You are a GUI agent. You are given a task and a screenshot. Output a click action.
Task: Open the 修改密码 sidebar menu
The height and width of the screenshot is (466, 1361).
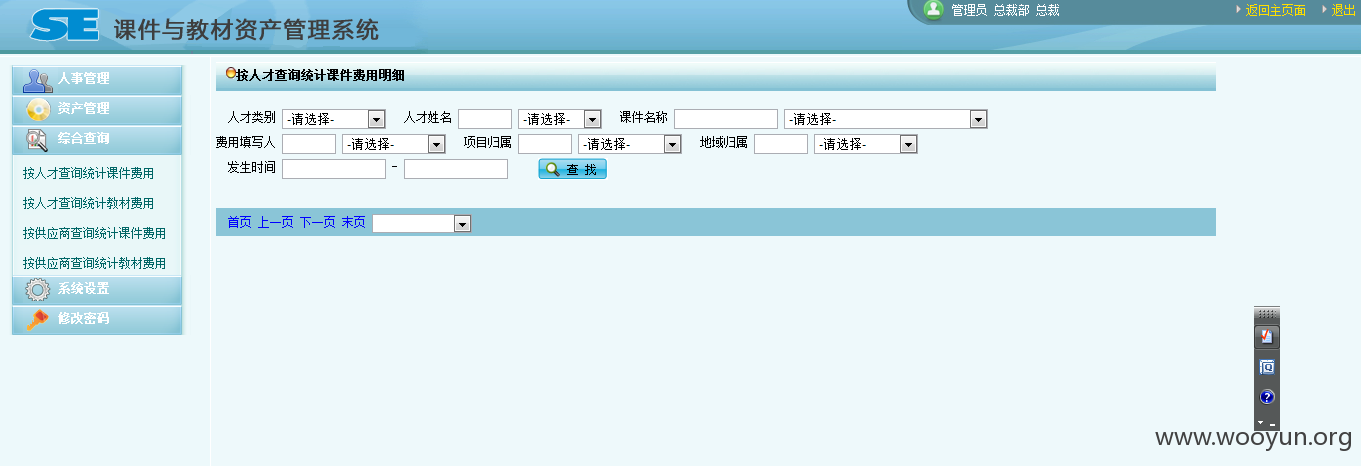[97, 320]
